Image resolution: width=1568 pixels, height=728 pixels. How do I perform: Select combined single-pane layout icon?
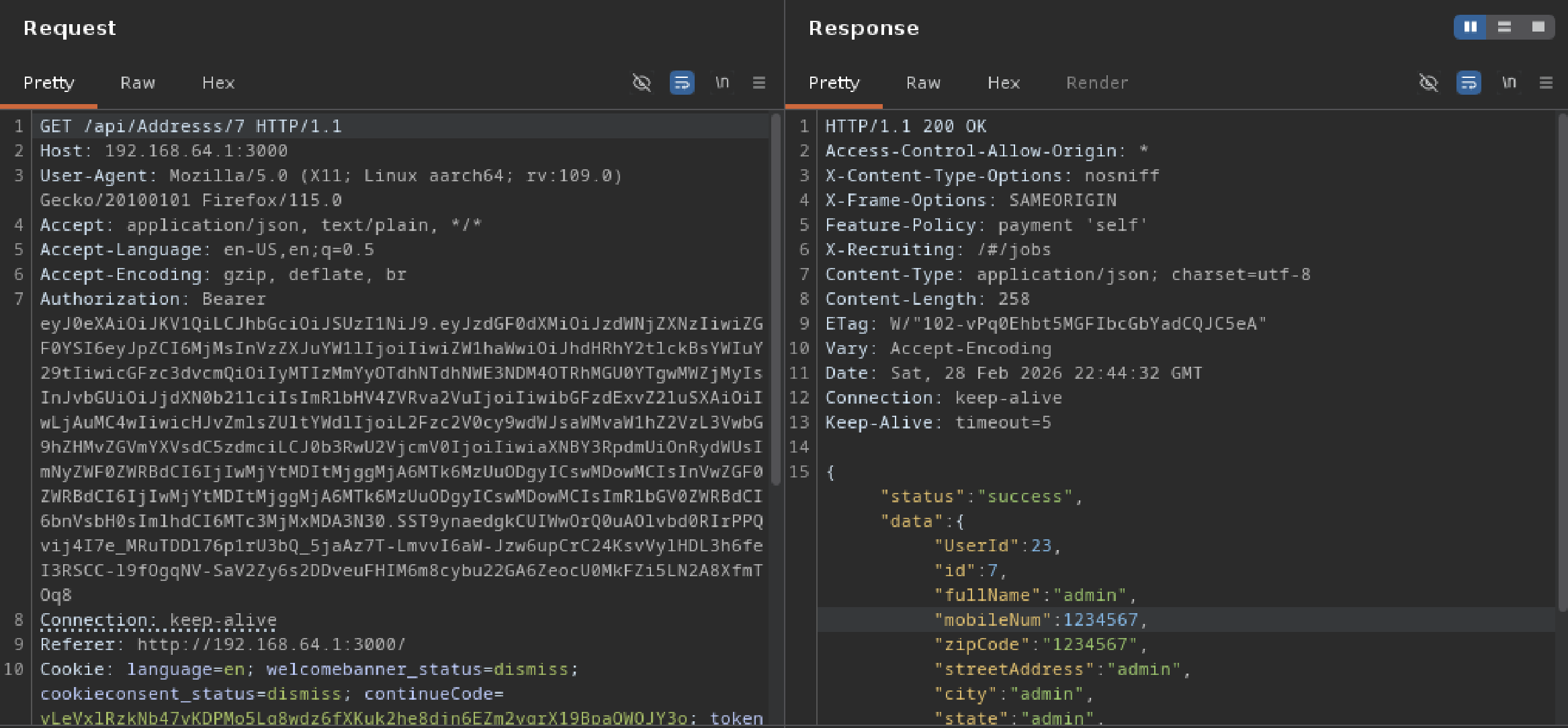(x=1538, y=27)
